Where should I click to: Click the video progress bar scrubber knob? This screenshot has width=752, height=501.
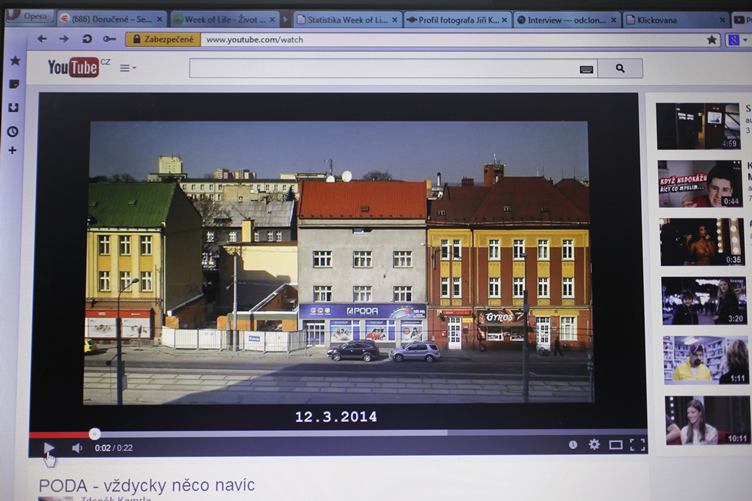point(94,434)
